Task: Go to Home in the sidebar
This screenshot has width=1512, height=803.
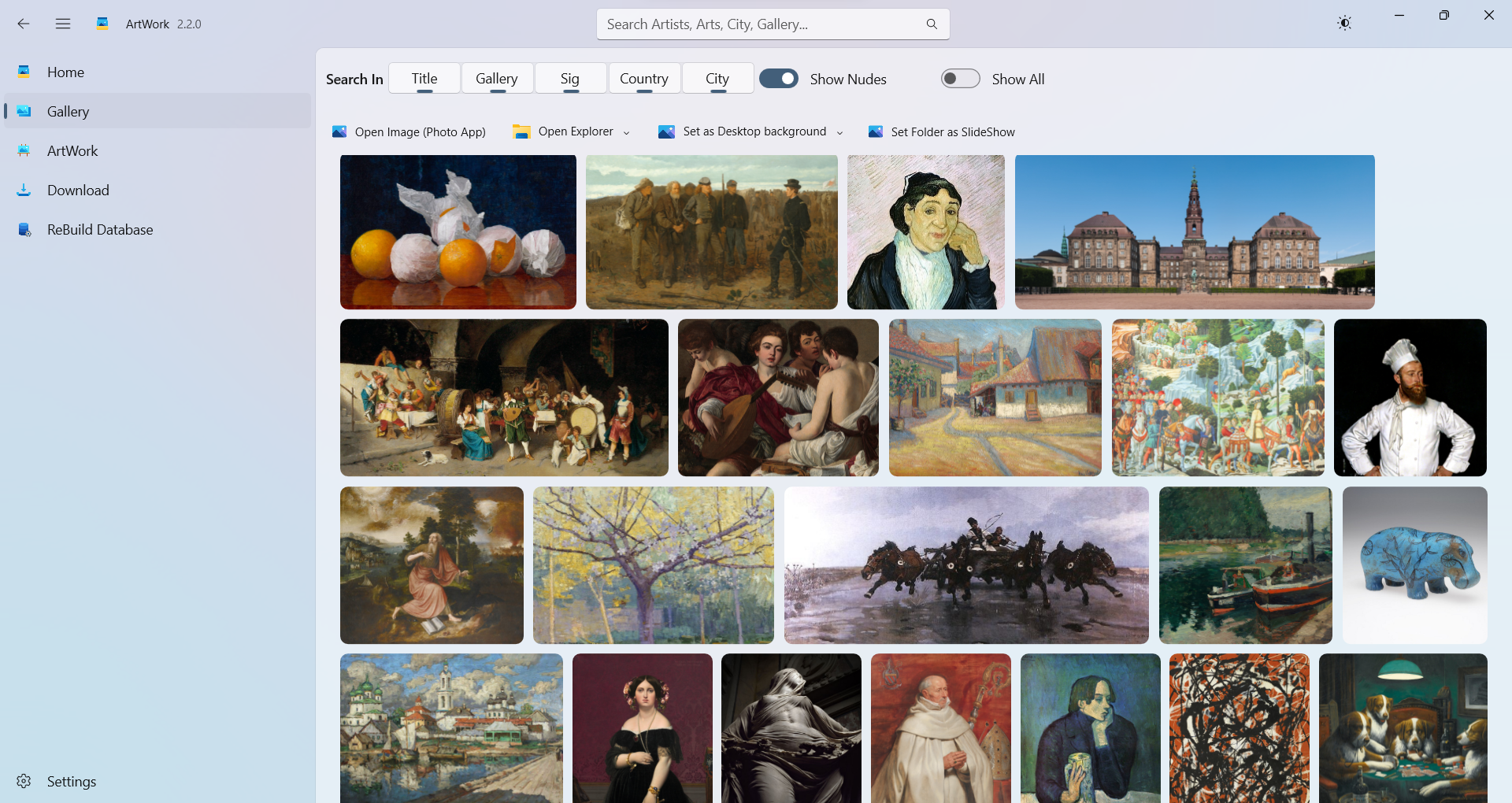Action: click(x=157, y=72)
